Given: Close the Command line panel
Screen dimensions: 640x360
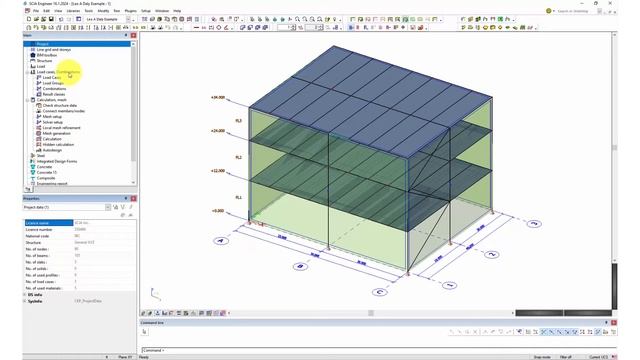Looking at the screenshot, I should 614,322.
